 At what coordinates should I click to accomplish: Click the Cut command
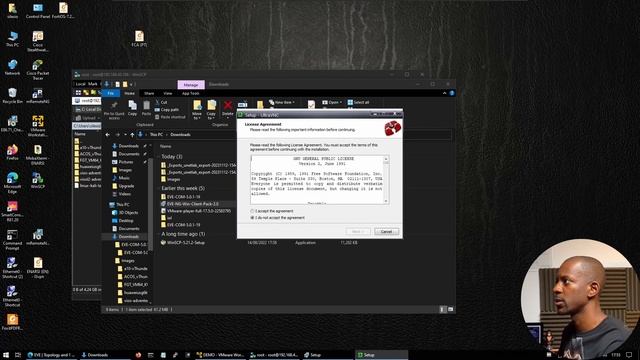click(161, 102)
